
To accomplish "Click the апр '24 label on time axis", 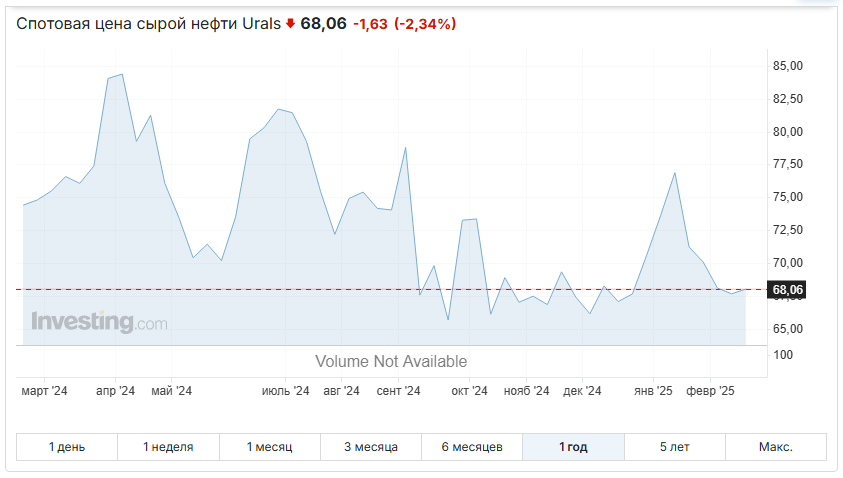I will tap(115, 391).
